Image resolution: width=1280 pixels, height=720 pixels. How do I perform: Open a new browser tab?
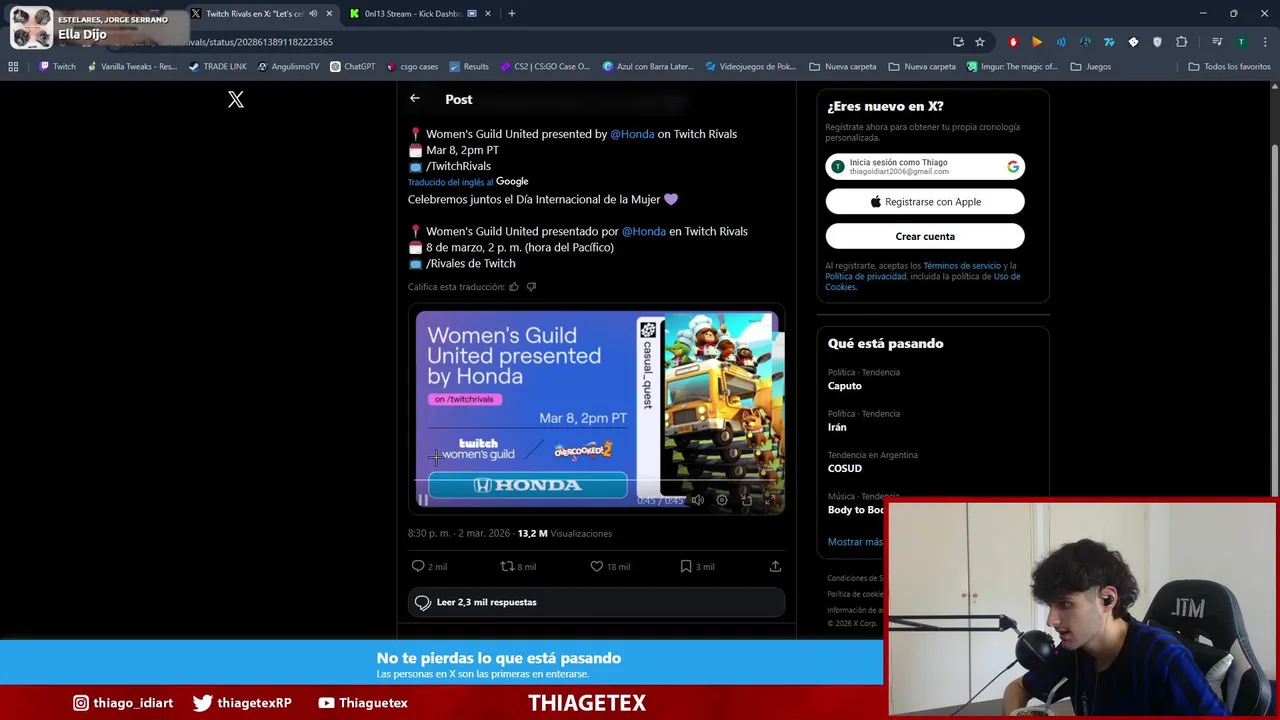coord(512,13)
